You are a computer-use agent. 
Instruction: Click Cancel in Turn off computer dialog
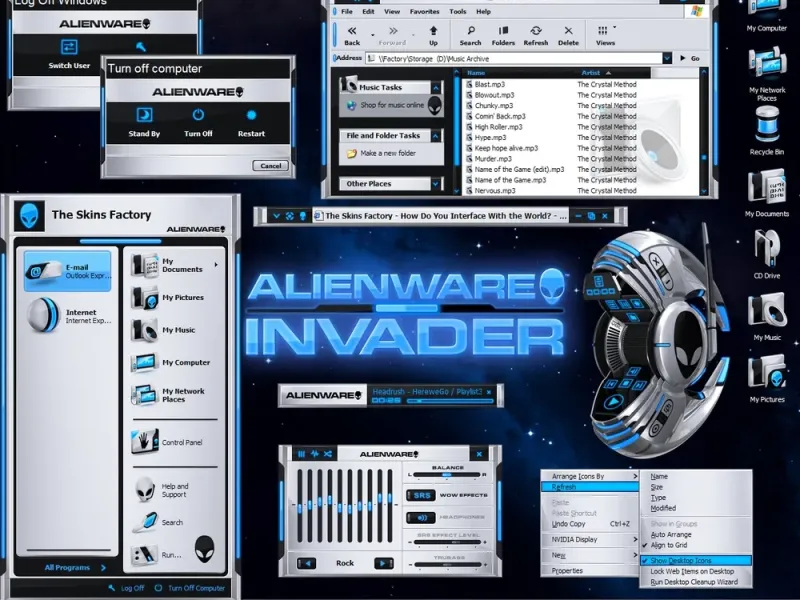(270, 166)
